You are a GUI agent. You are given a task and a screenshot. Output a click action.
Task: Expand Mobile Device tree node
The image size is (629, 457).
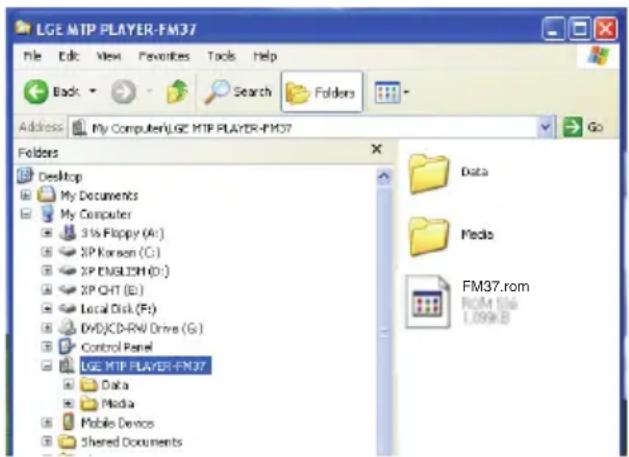47,422
